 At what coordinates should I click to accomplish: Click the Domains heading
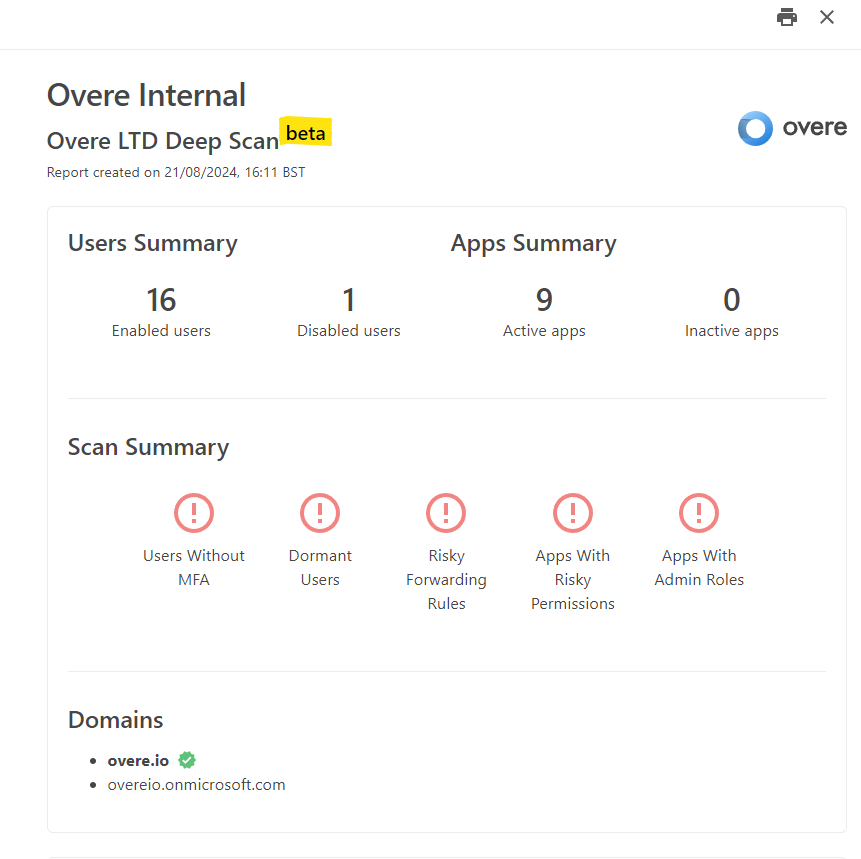point(115,720)
